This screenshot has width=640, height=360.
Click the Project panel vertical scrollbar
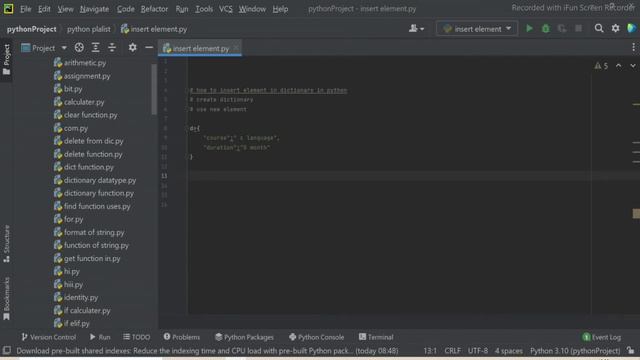pyautogui.click(x=154, y=89)
